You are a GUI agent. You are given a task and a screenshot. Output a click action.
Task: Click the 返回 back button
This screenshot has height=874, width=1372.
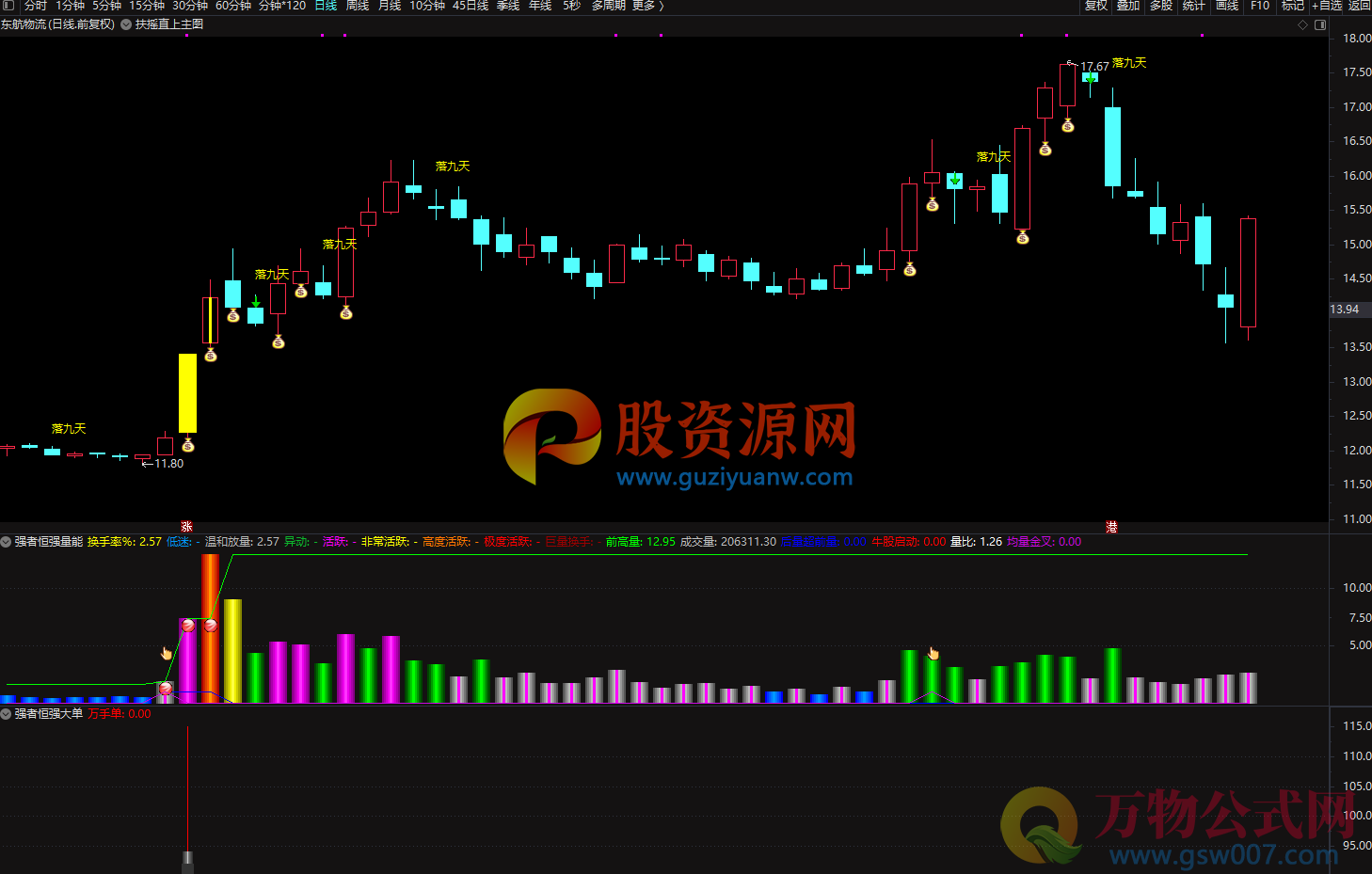tap(1360, 5)
